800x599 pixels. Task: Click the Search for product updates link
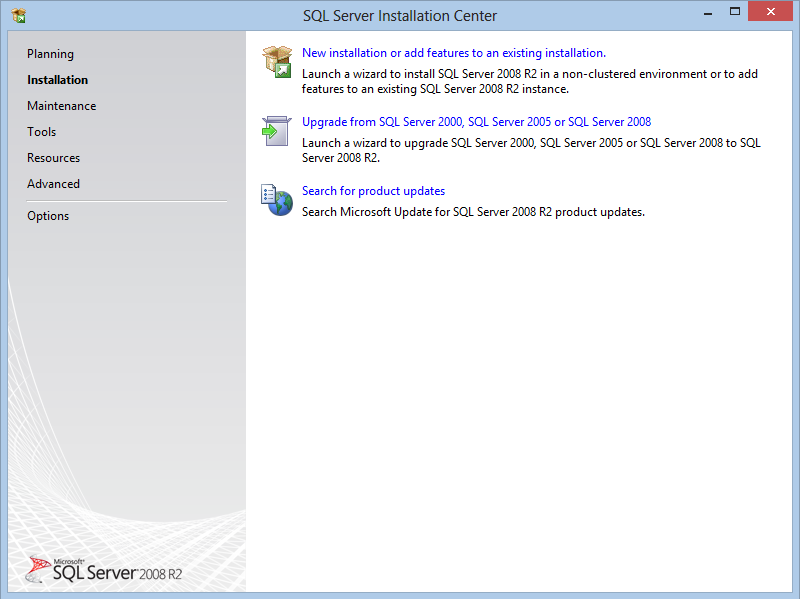[373, 191]
